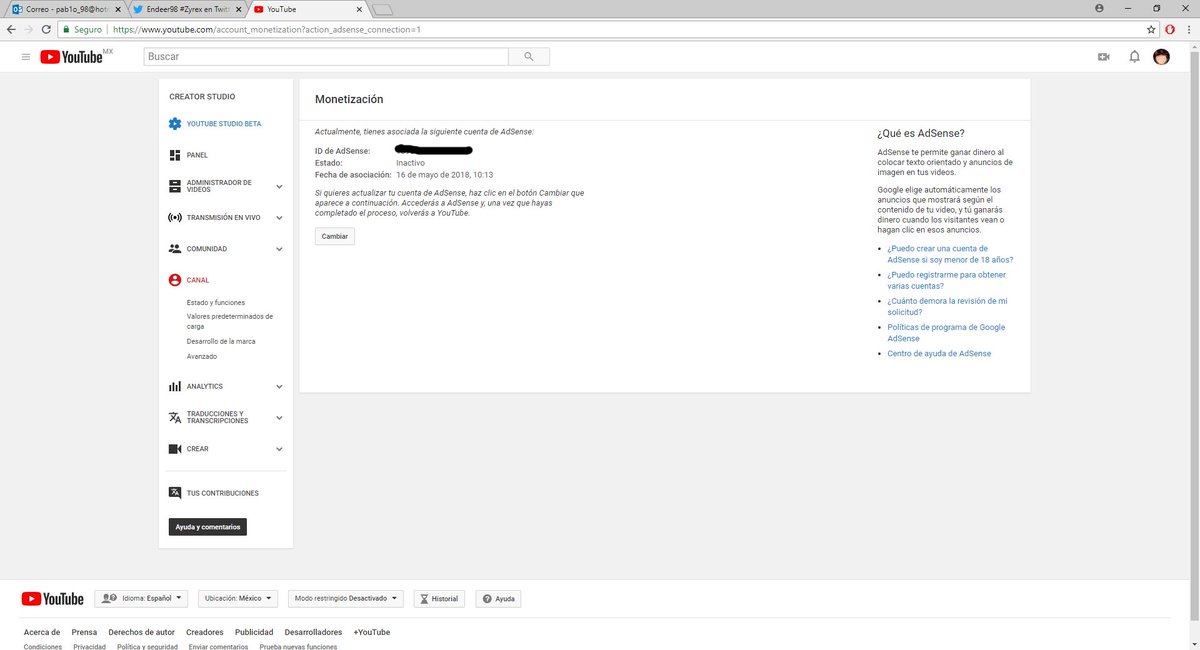Open a new browser tab
Screen dimensions: 1200x650
click(x=381, y=10)
